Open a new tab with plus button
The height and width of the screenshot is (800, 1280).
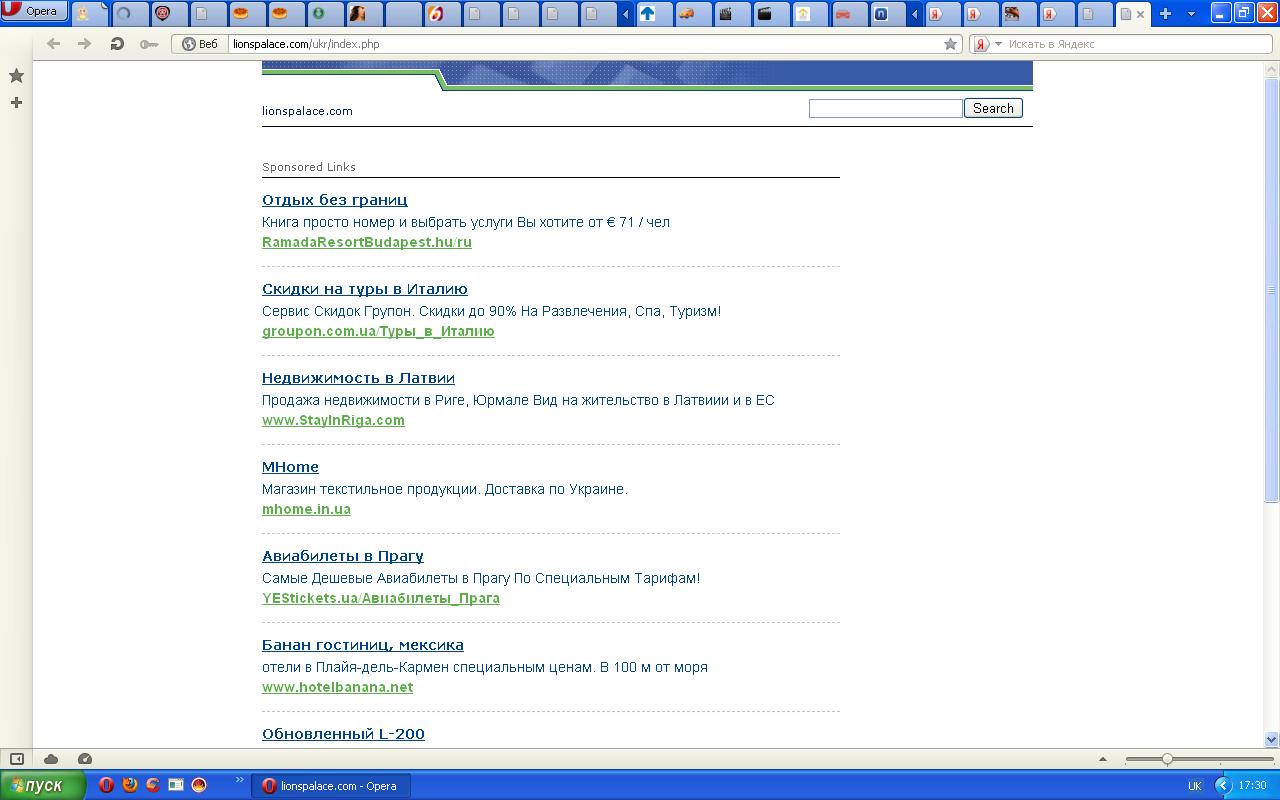(x=1165, y=13)
